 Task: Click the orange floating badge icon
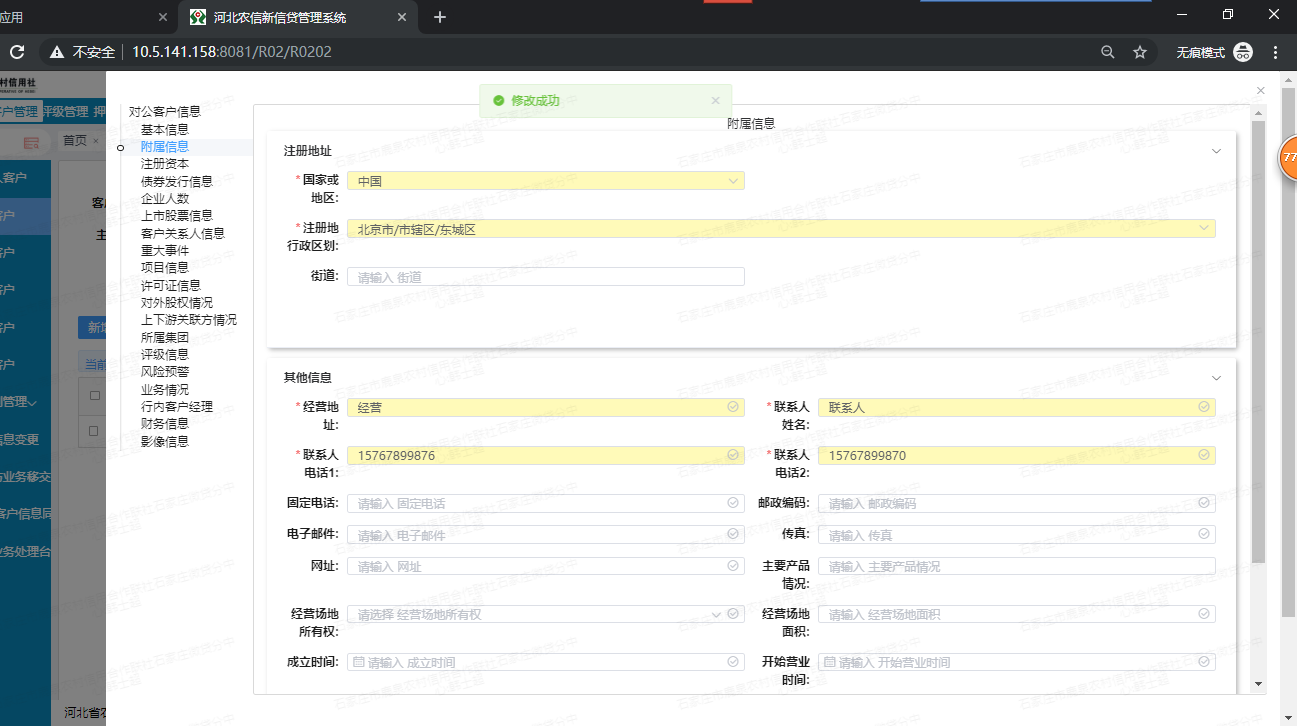(1289, 159)
